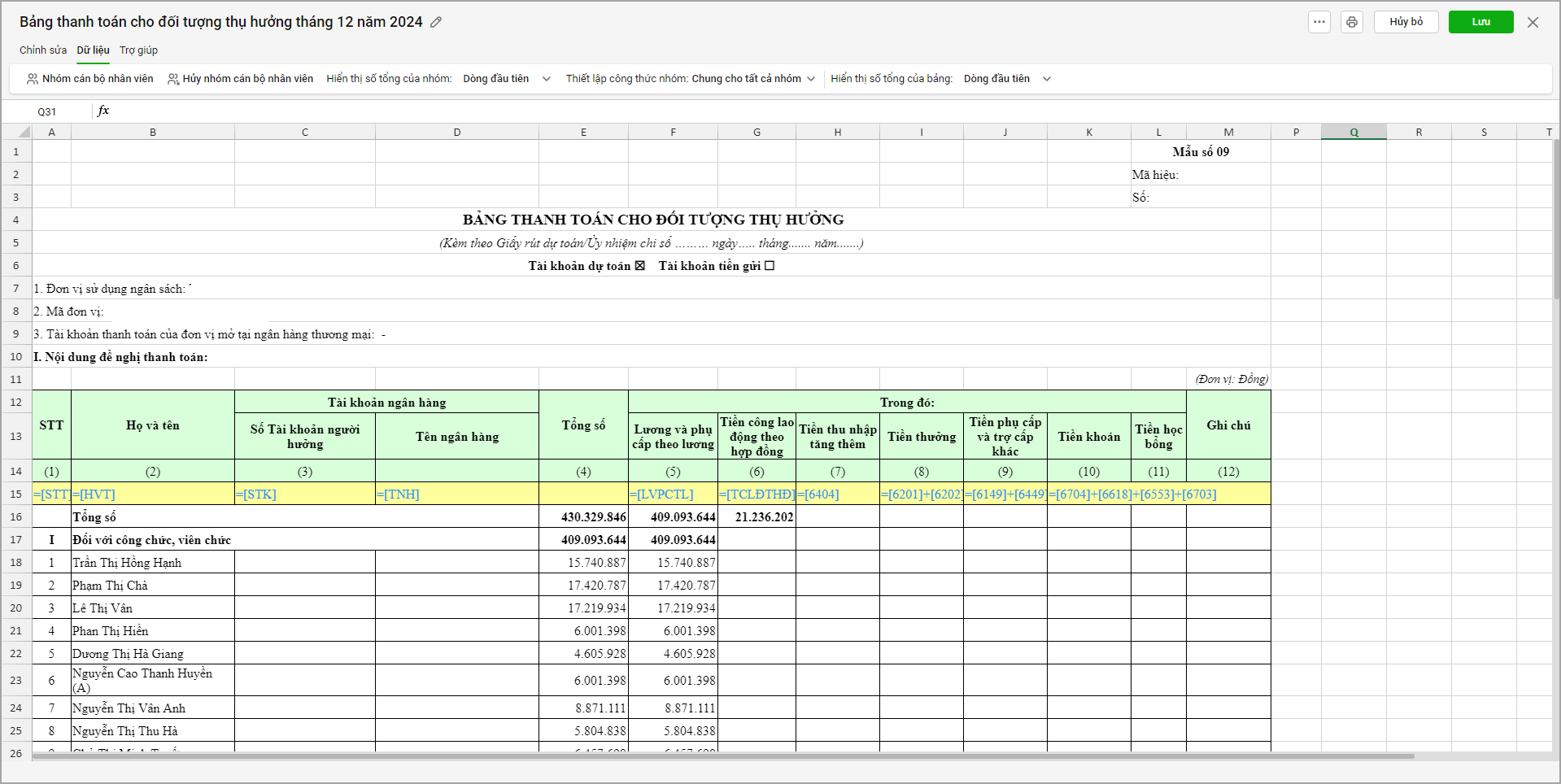This screenshot has height=784, width=1561.
Task: Click the =[HVT] formula cell
Action: [153, 494]
